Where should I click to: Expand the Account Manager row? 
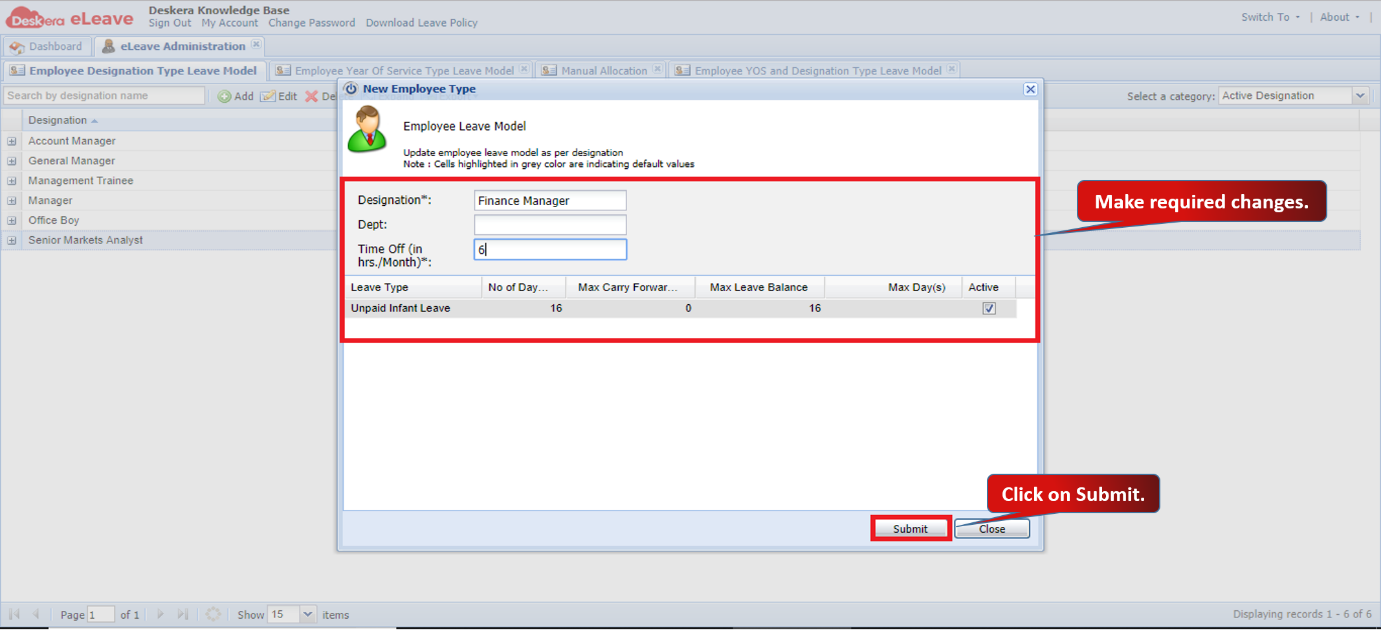[12, 141]
